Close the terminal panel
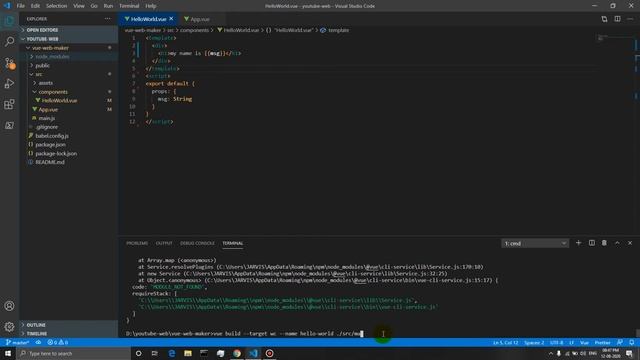The image size is (640, 360). pos(630,243)
